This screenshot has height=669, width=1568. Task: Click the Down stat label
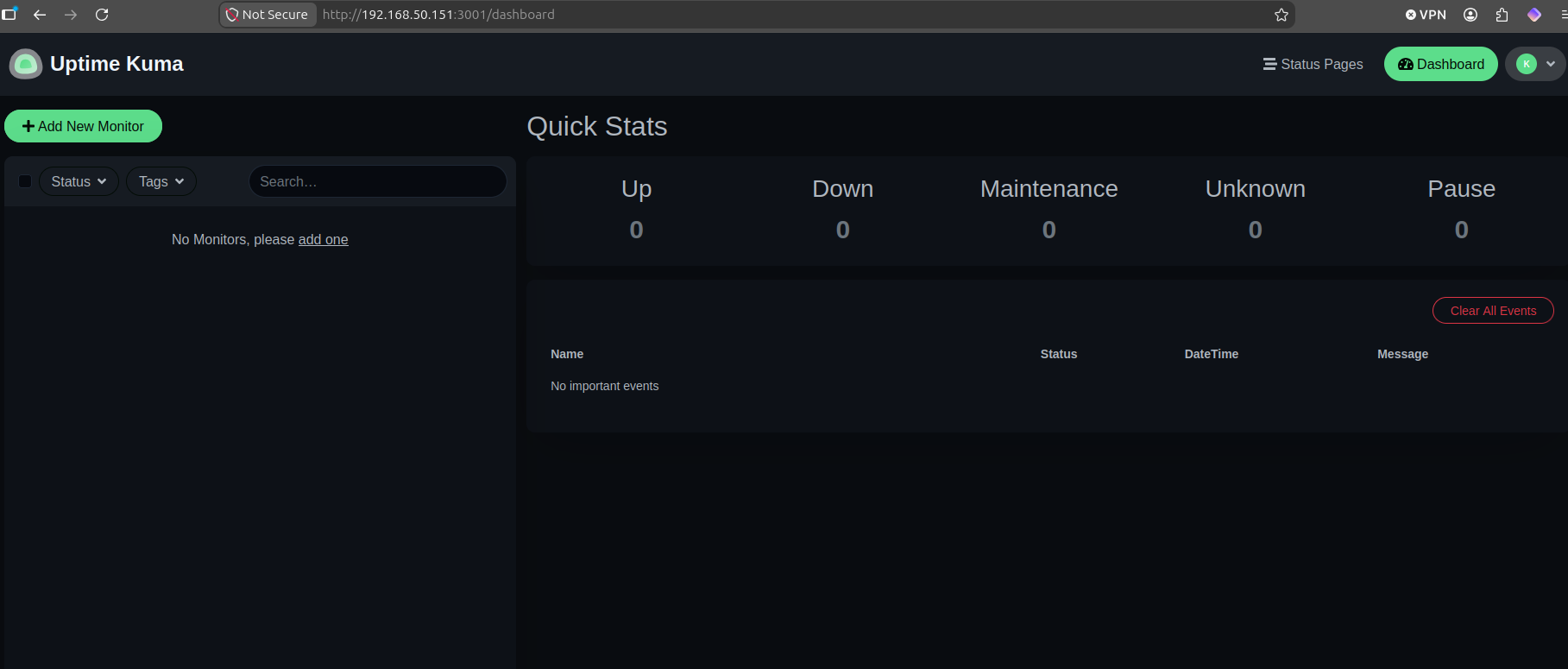tap(843, 188)
